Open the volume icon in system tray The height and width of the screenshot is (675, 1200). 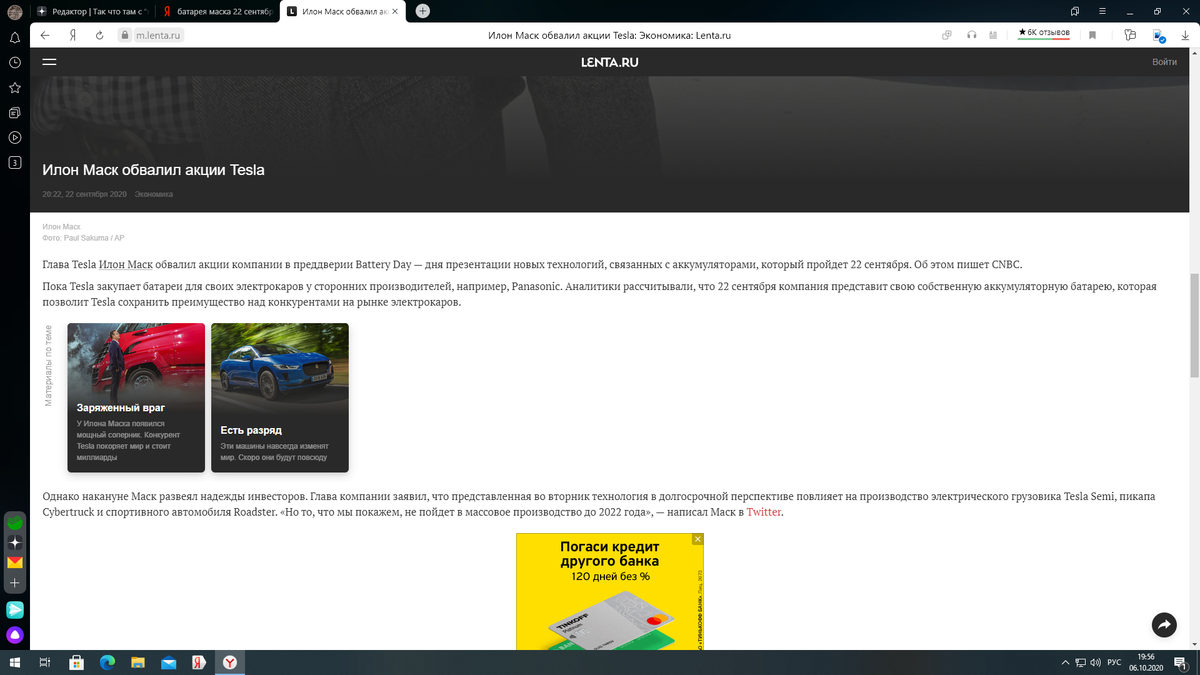point(1096,662)
